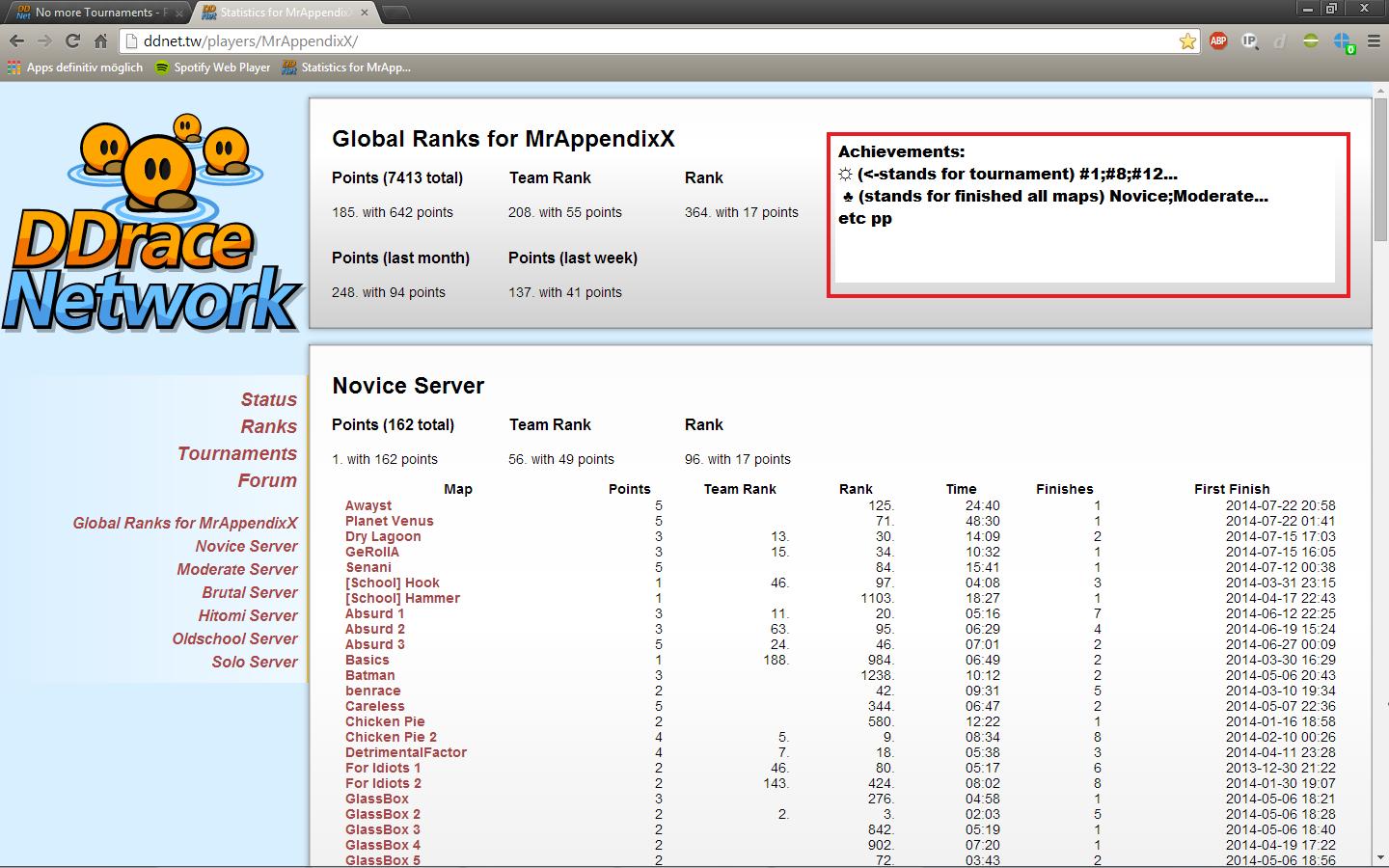Reload the current page
This screenshot has height=868, width=1389.
72,41
